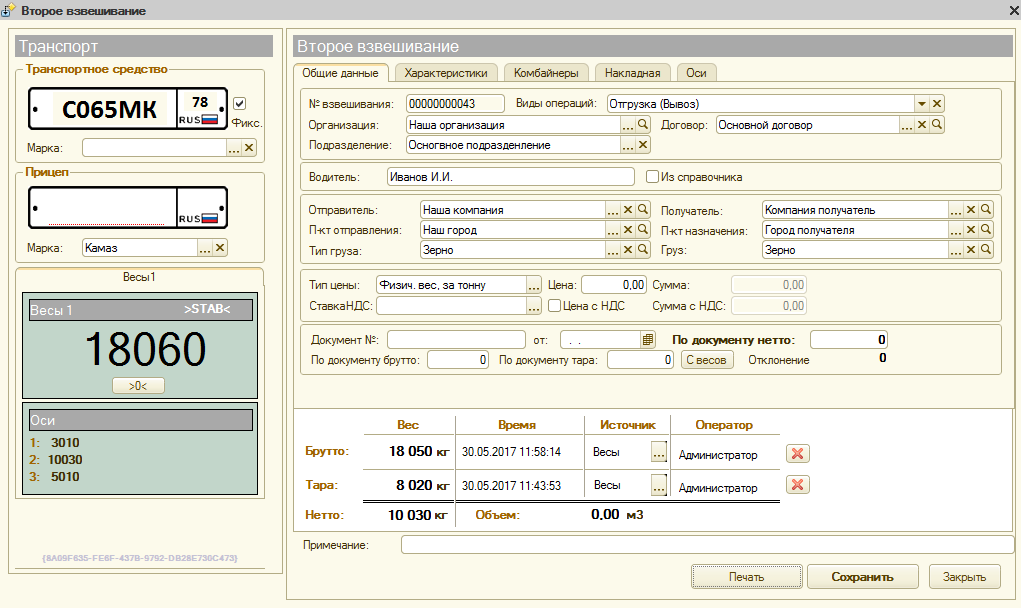Expand the Виды операций dropdown

click(921, 104)
